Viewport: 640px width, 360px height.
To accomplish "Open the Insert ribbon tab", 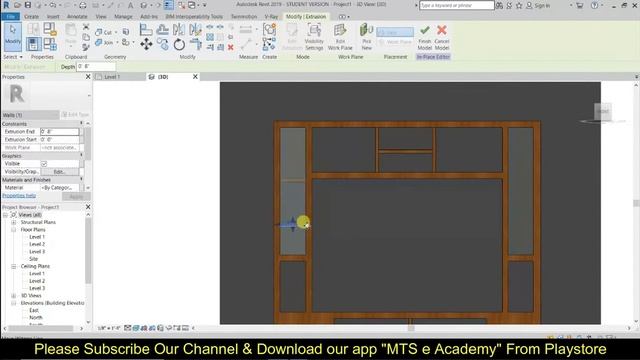I will pos(53,17).
